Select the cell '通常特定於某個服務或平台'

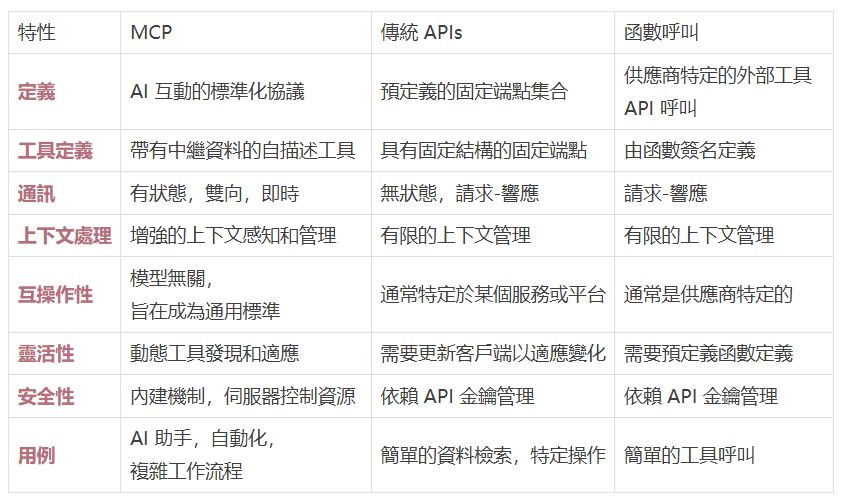[493, 295]
